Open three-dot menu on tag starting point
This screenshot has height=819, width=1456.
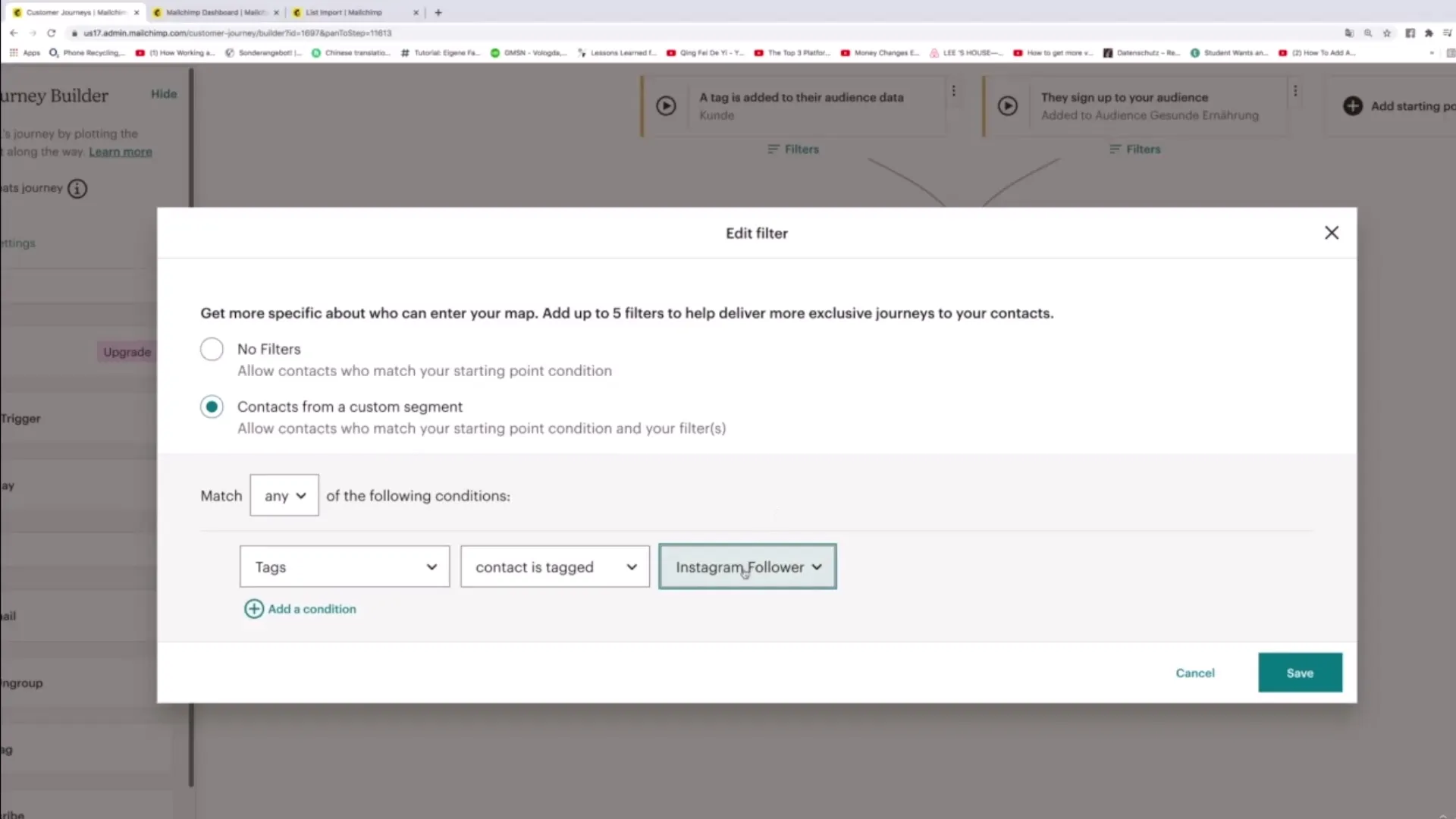(x=954, y=91)
